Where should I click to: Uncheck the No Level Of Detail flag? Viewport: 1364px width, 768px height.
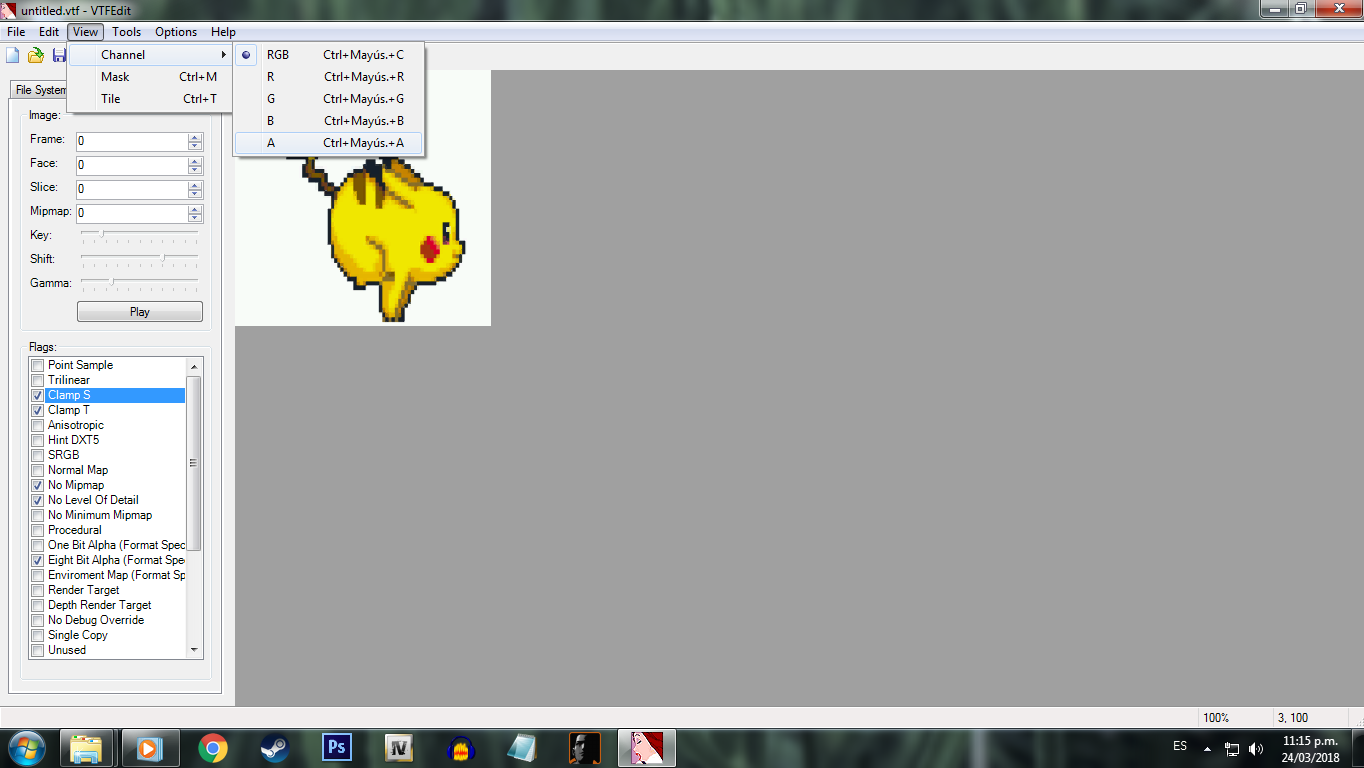(38, 500)
